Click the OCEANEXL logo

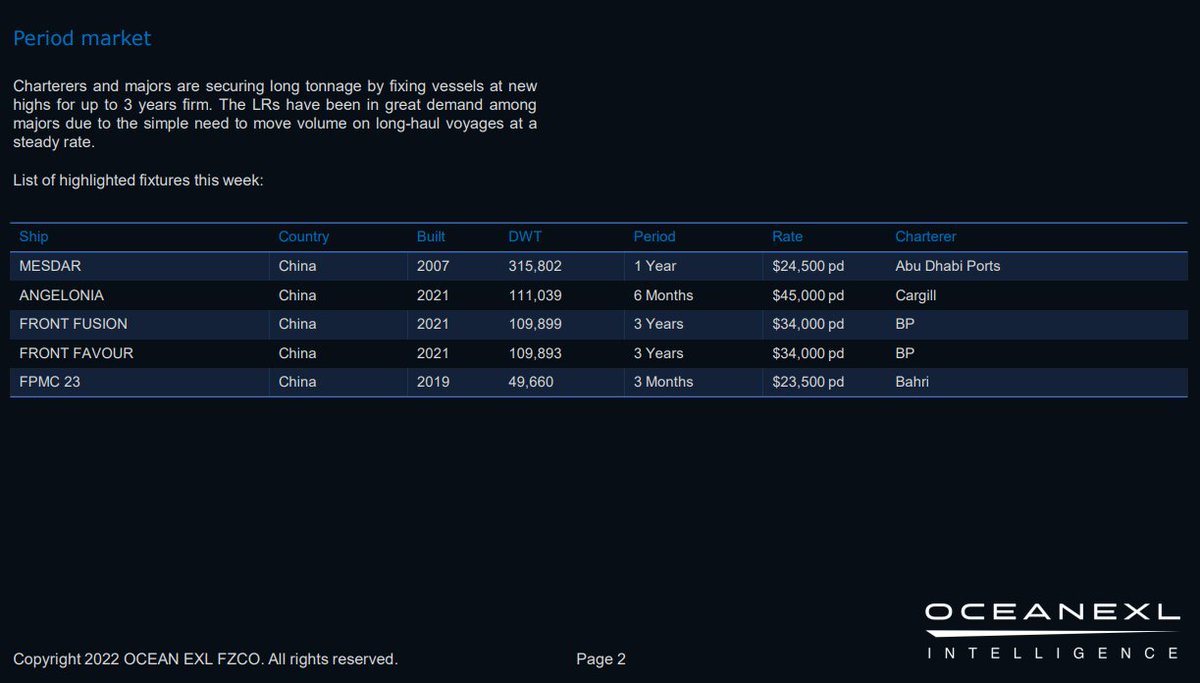coord(1052,613)
